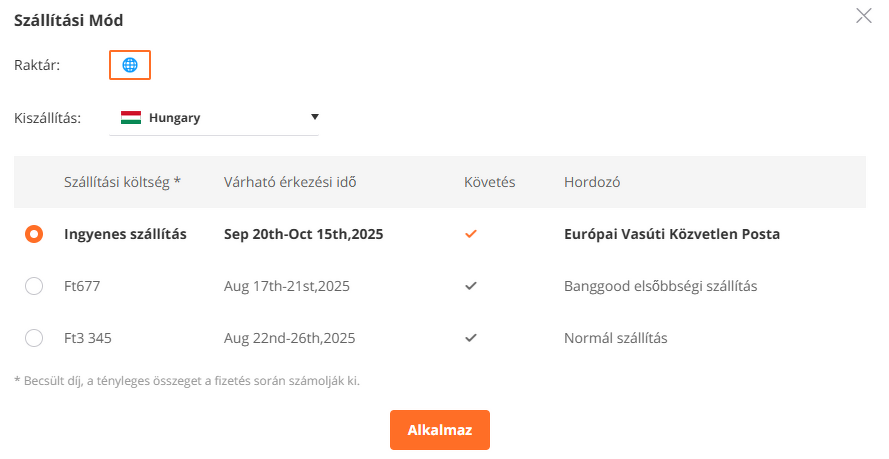
Task: Click the Banggood elsőbbségi szállítás carrier
Action: (x=660, y=286)
